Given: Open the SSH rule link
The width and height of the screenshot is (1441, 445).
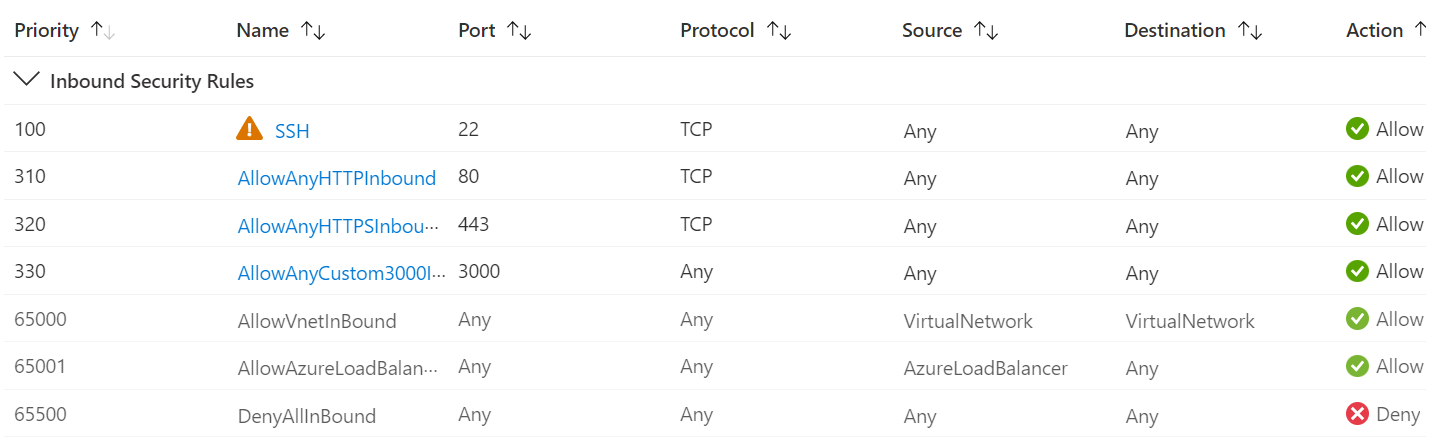Looking at the screenshot, I should (292, 131).
